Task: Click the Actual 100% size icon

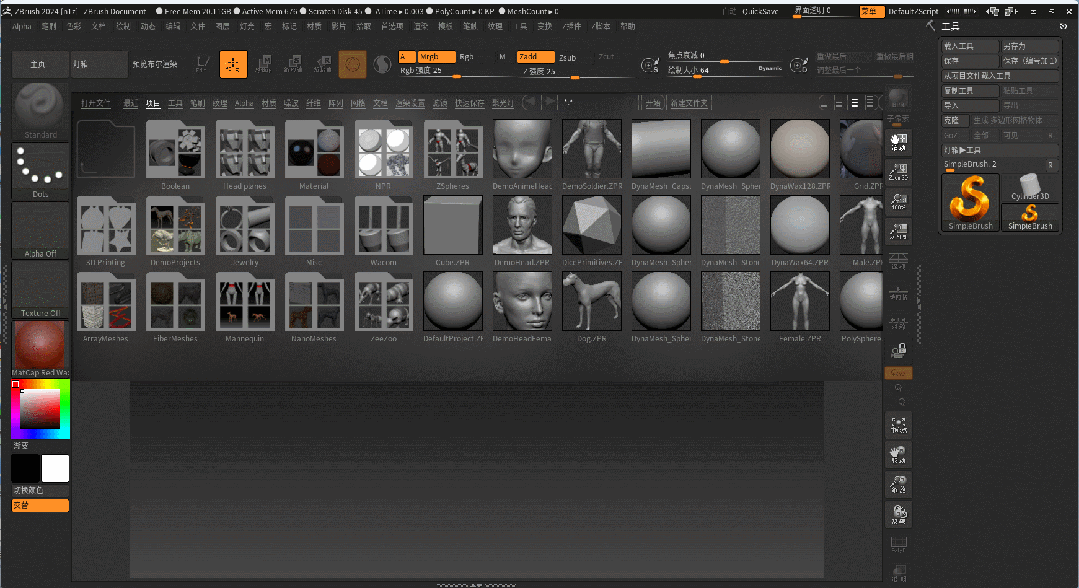Action: click(x=899, y=202)
